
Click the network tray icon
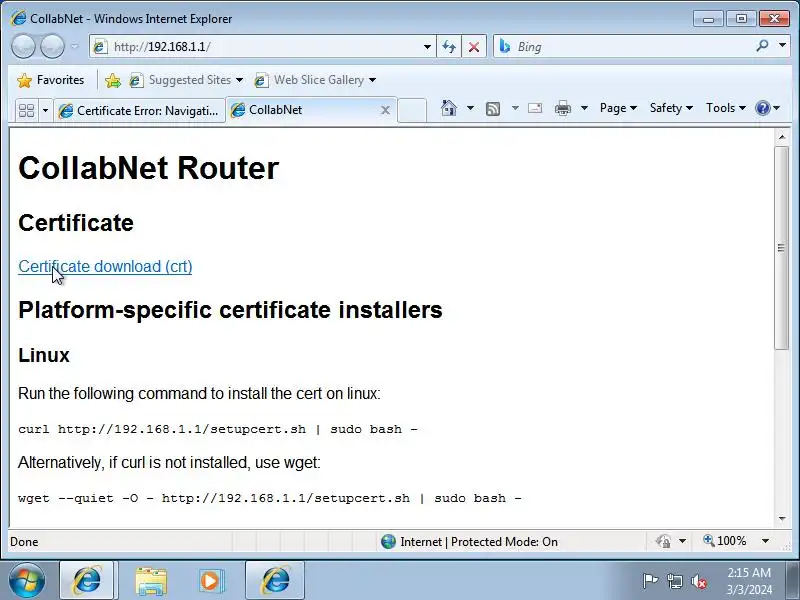pos(674,581)
